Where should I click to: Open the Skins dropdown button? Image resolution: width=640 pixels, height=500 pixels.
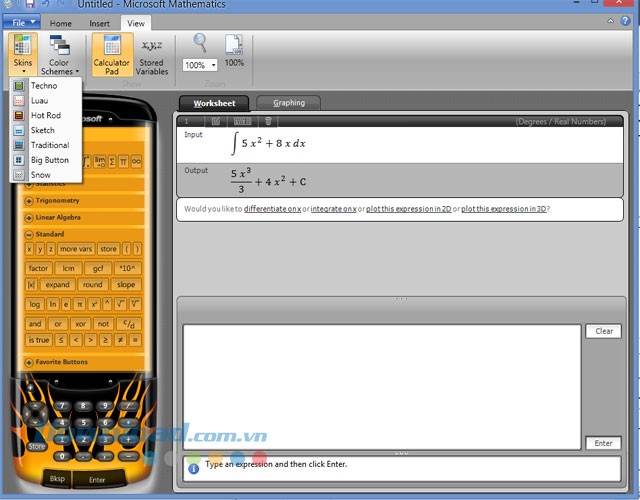pyautogui.click(x=23, y=54)
